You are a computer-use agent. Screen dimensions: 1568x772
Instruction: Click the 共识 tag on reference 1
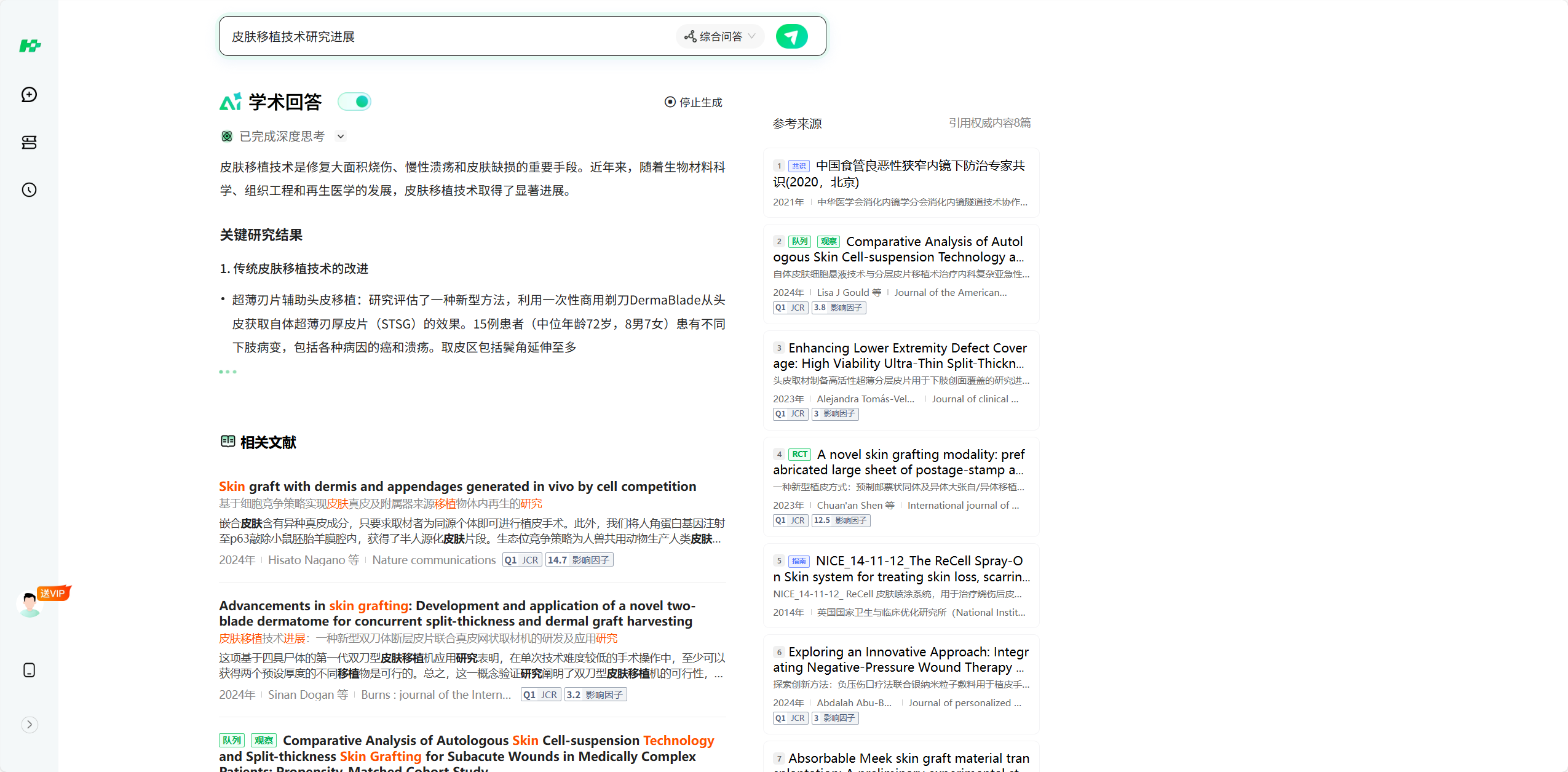point(799,165)
